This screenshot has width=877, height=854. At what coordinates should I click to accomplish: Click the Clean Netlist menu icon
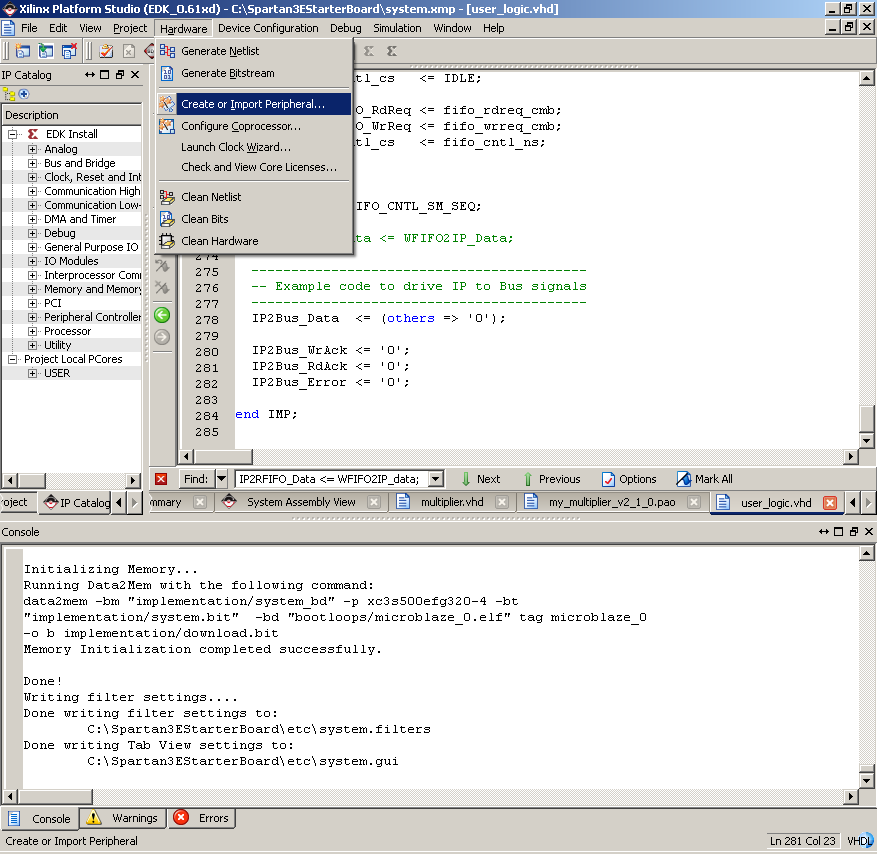(x=167, y=197)
